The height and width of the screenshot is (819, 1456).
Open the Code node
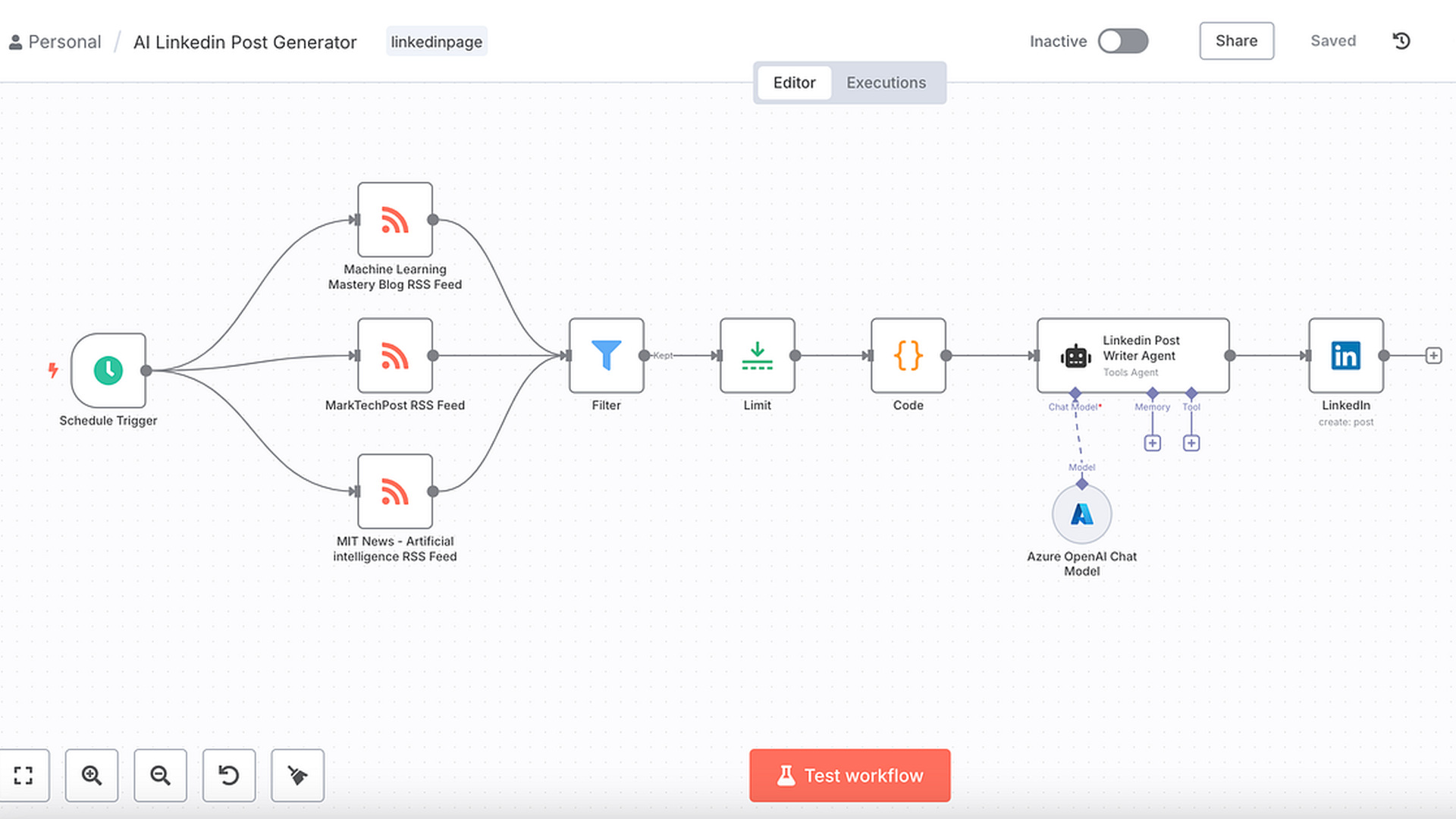pyautogui.click(x=908, y=356)
